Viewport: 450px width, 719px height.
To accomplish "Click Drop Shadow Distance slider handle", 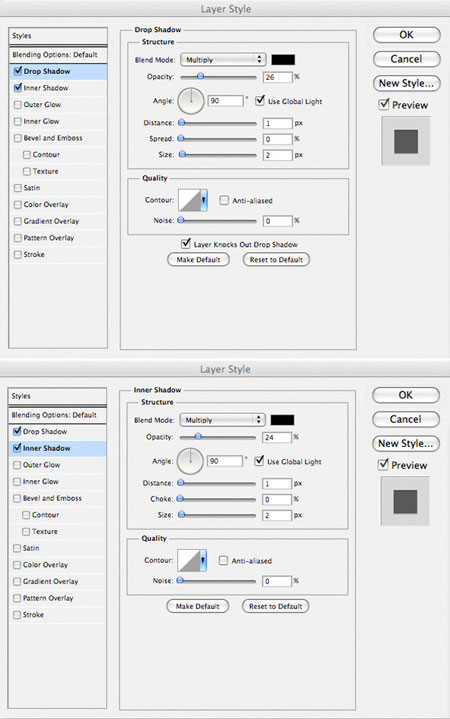I will click(182, 122).
